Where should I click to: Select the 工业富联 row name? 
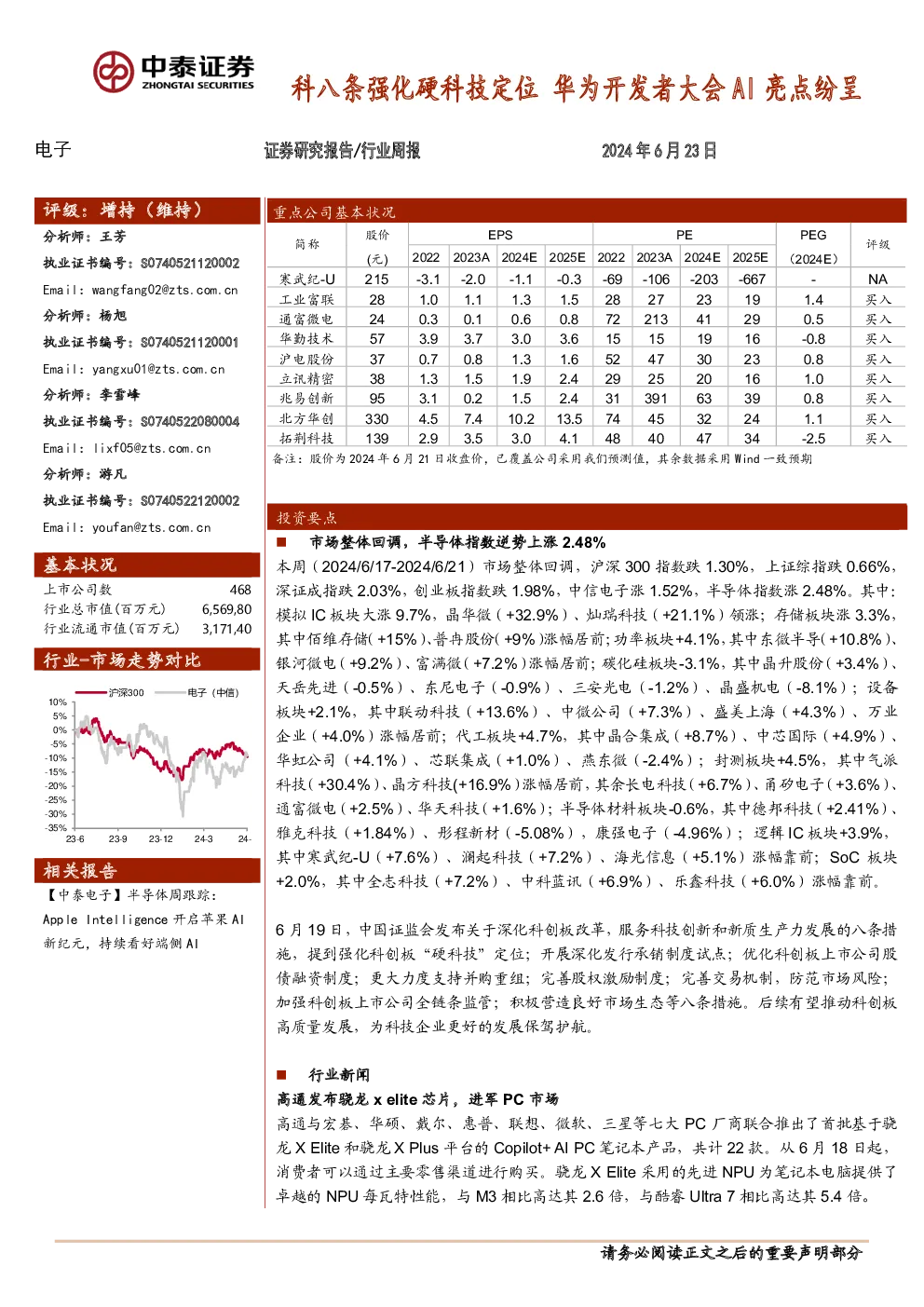coord(306,300)
